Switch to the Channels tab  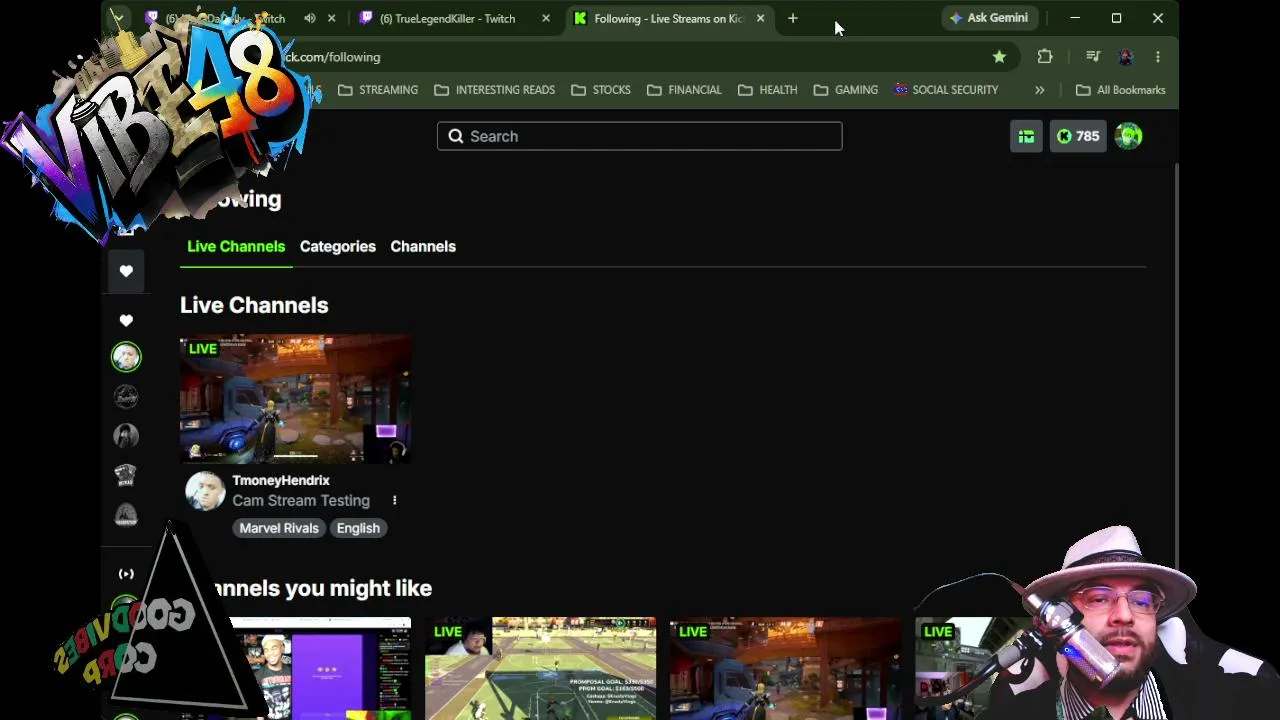423,246
